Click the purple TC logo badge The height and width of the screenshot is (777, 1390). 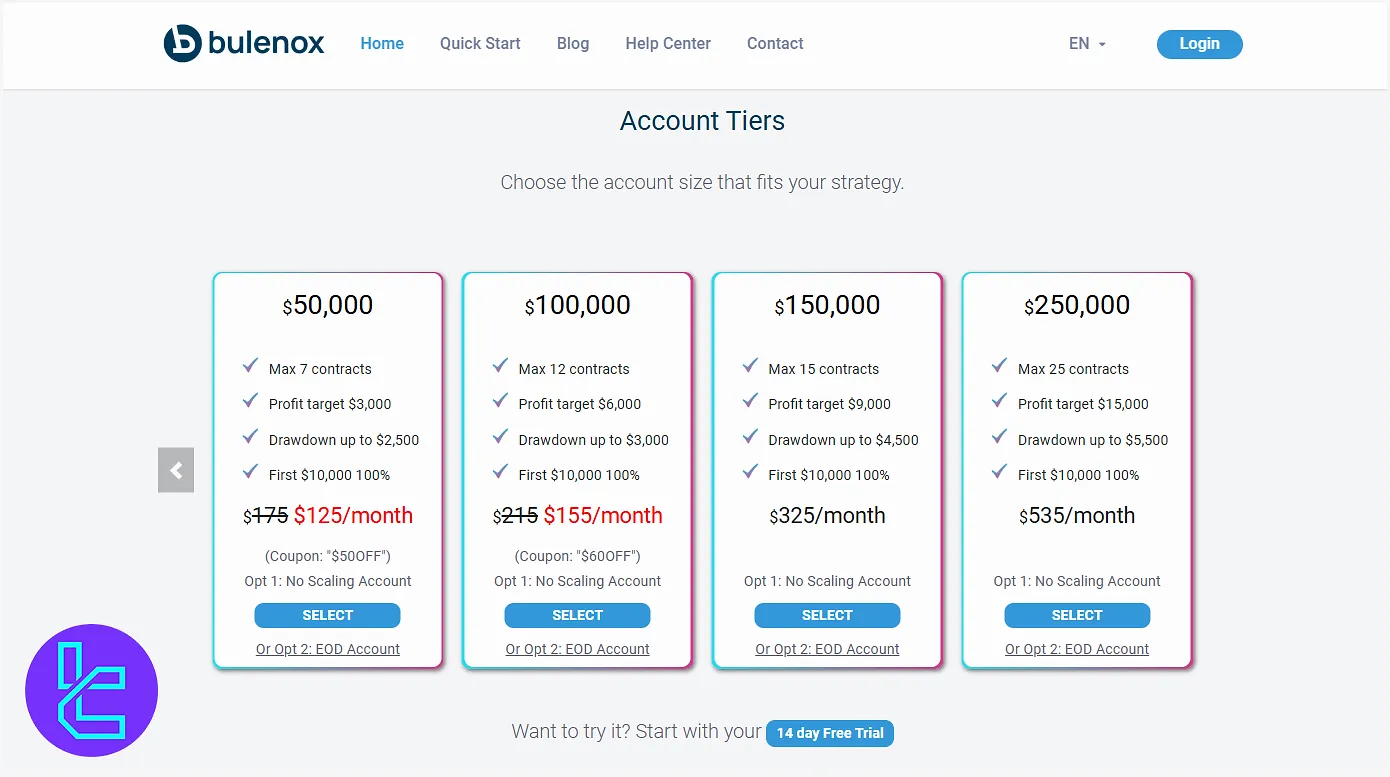91,690
